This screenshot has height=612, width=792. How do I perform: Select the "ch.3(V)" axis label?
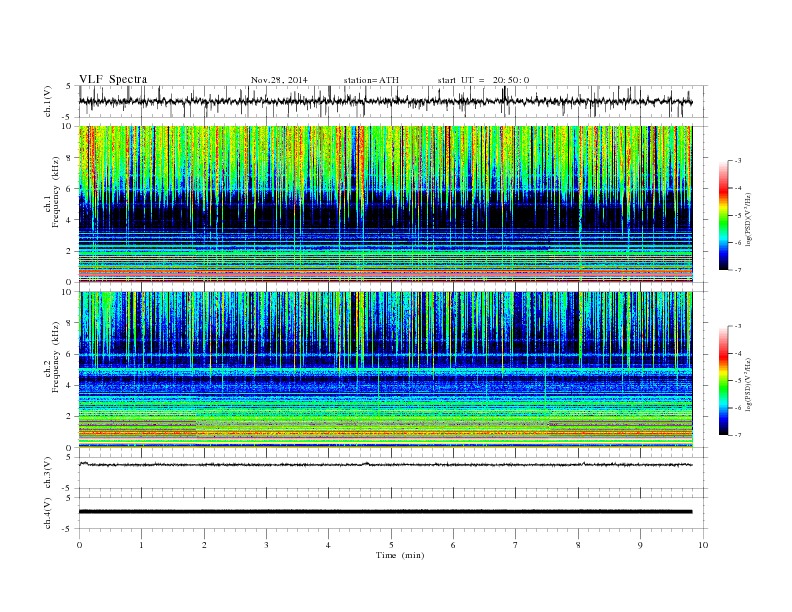(x=48, y=473)
